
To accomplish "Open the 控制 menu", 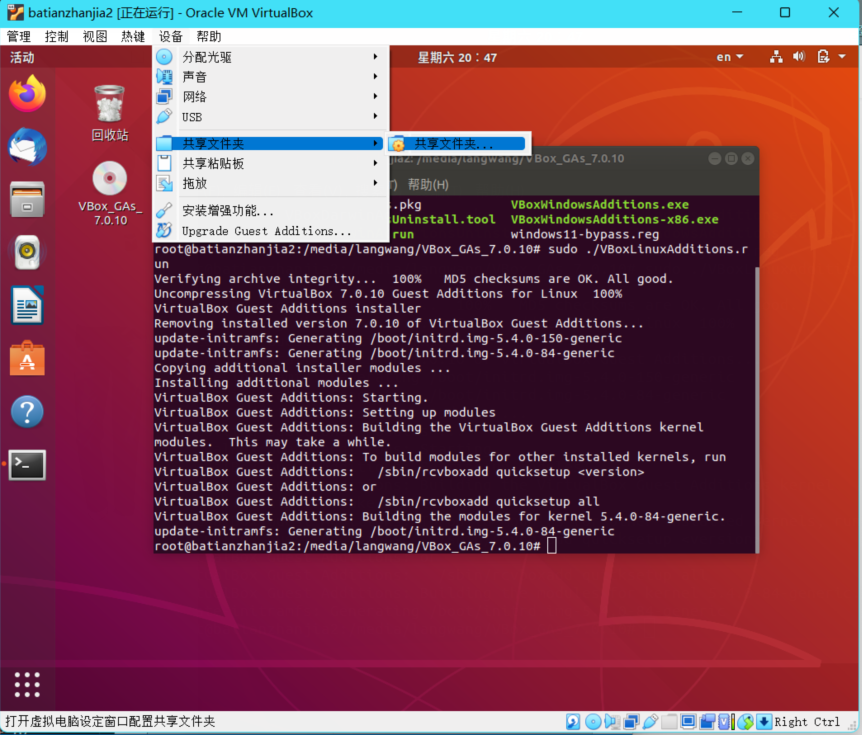I will 57,36.
